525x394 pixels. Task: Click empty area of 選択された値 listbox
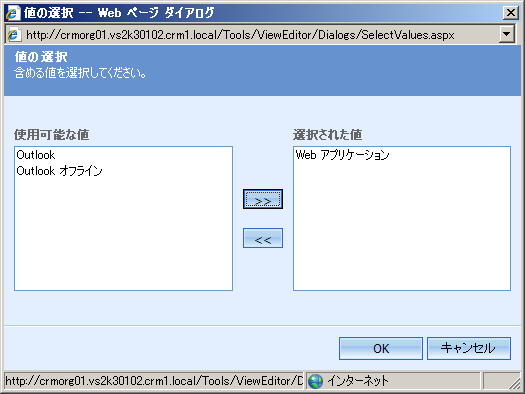[402, 228]
